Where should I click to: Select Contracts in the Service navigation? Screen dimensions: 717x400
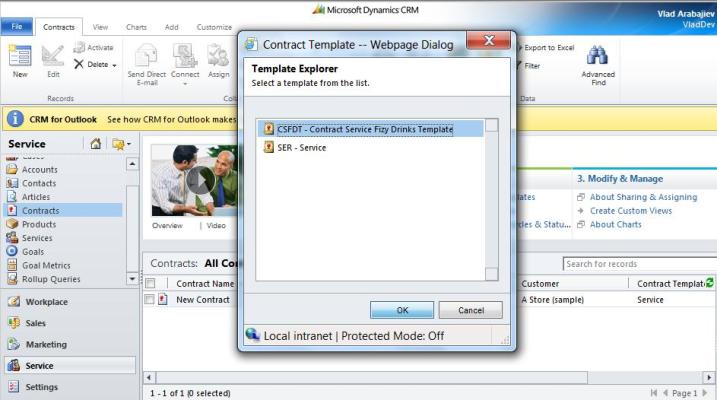click(x=63, y=210)
